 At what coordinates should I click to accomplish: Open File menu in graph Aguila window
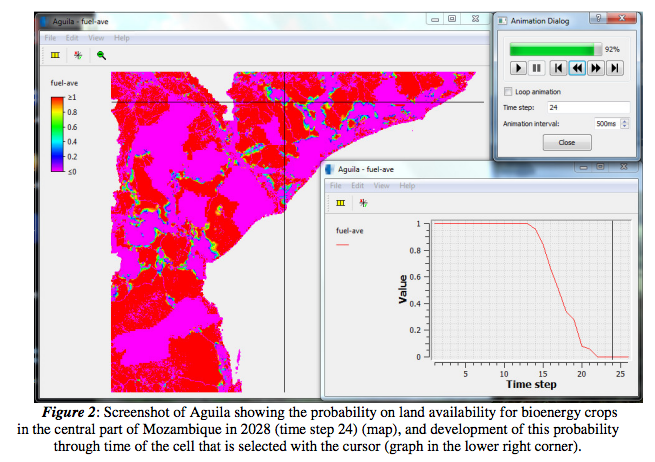[335, 185]
